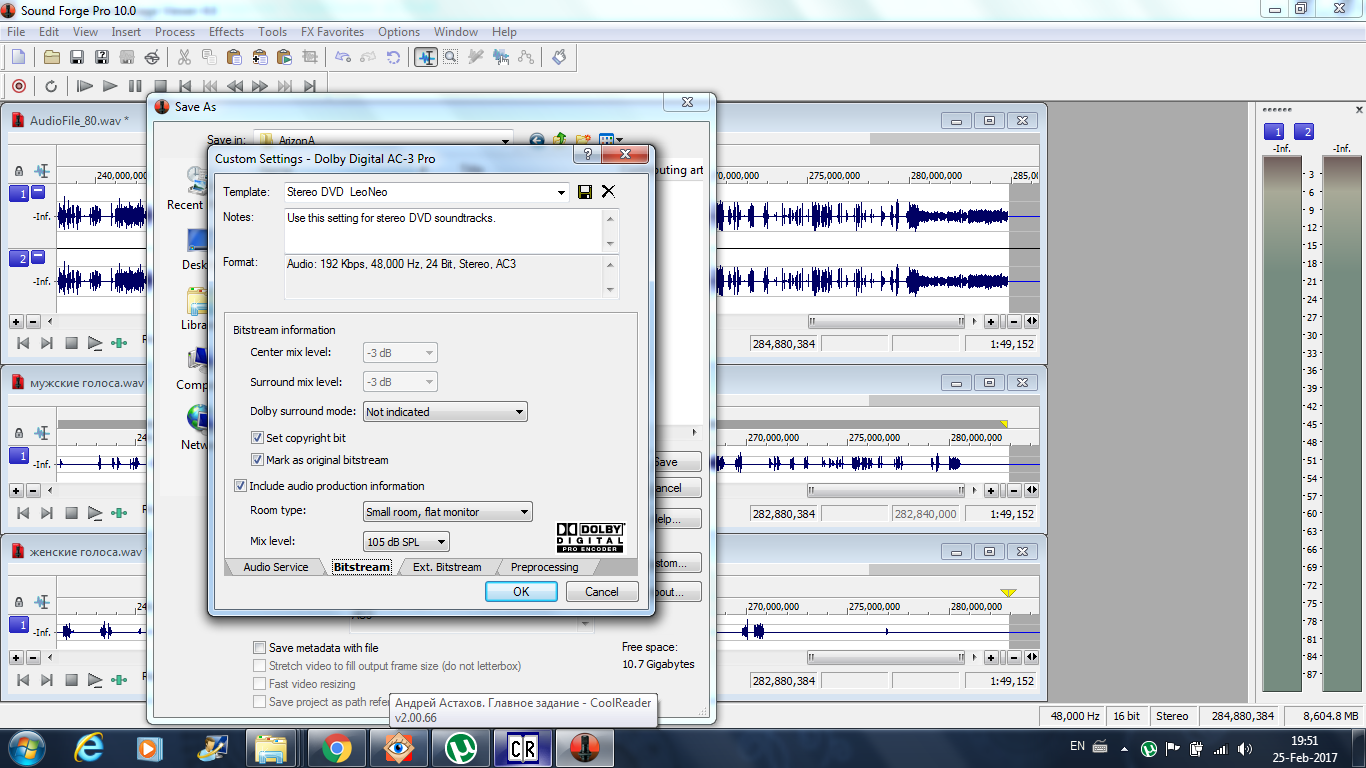Click the Repeat toolbar icon
Screen dimensions: 1366x768
coord(393,57)
